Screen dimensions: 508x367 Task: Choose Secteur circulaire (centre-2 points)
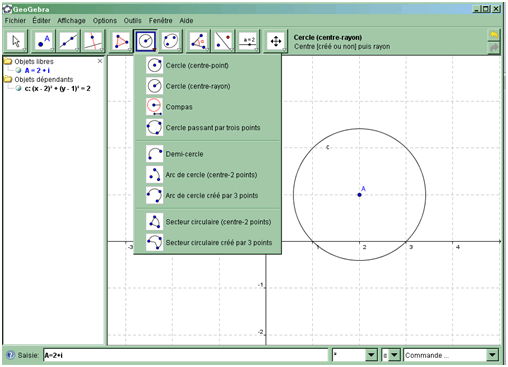click(x=208, y=222)
